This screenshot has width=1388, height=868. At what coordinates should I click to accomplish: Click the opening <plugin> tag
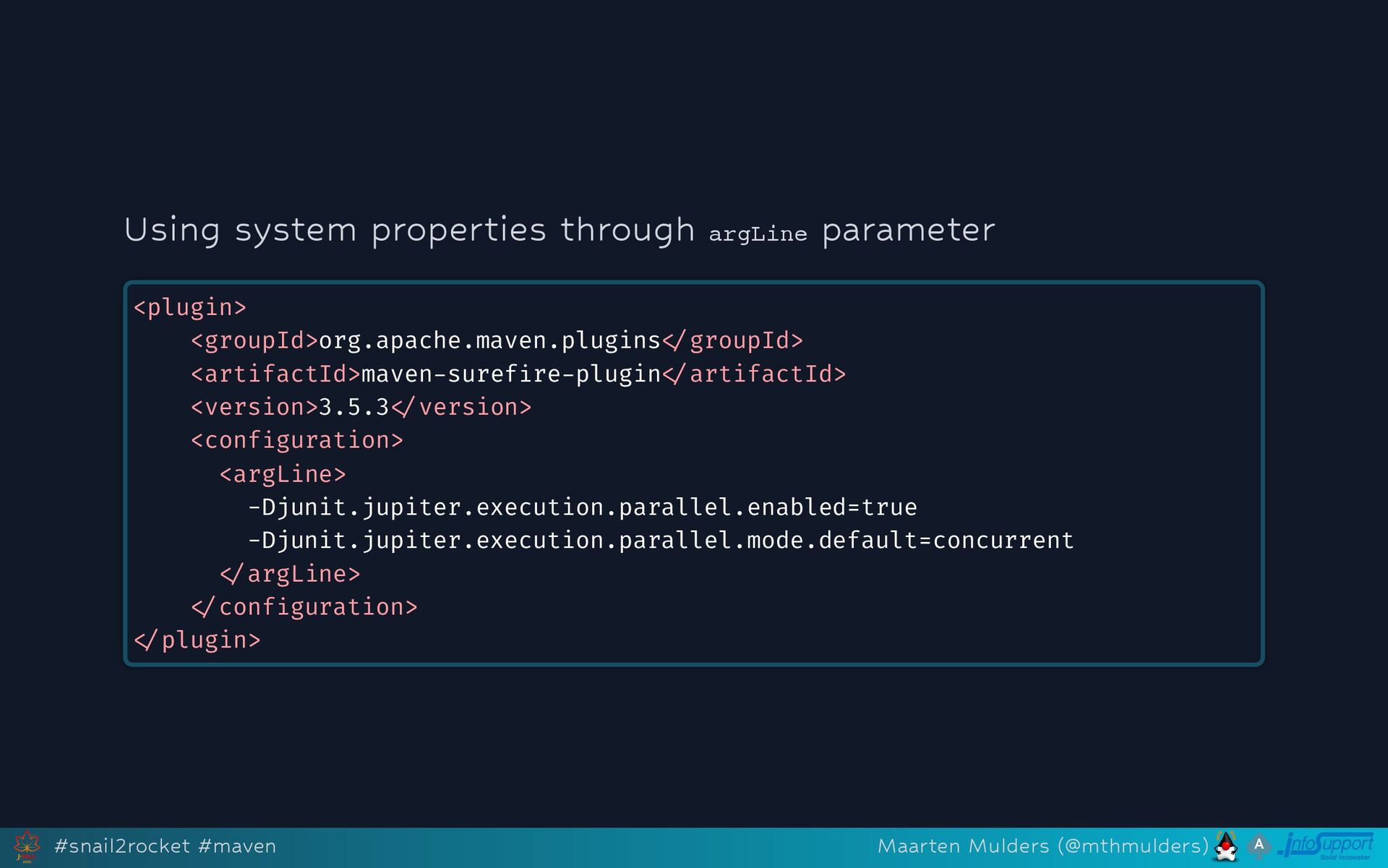pos(190,308)
